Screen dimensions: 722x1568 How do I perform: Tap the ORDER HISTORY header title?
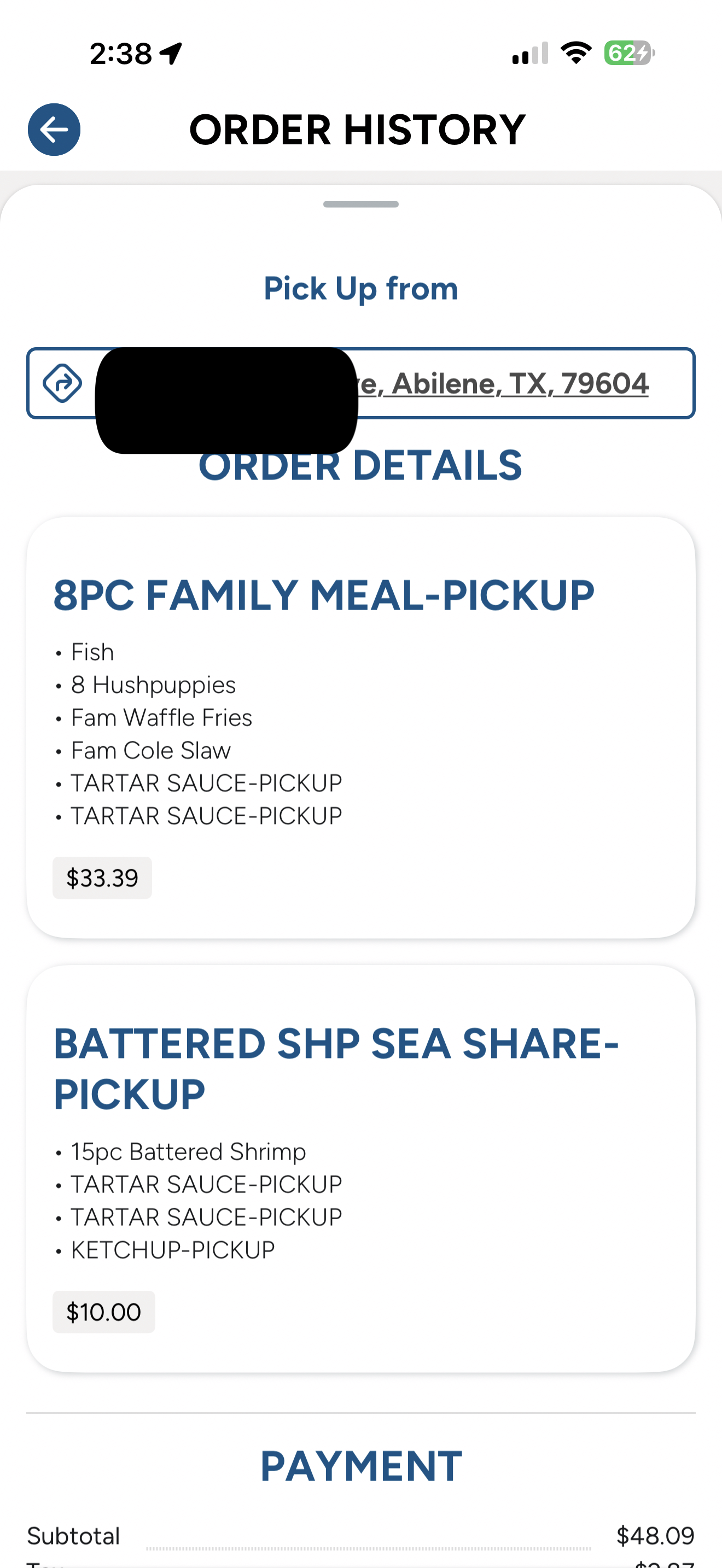click(x=357, y=130)
